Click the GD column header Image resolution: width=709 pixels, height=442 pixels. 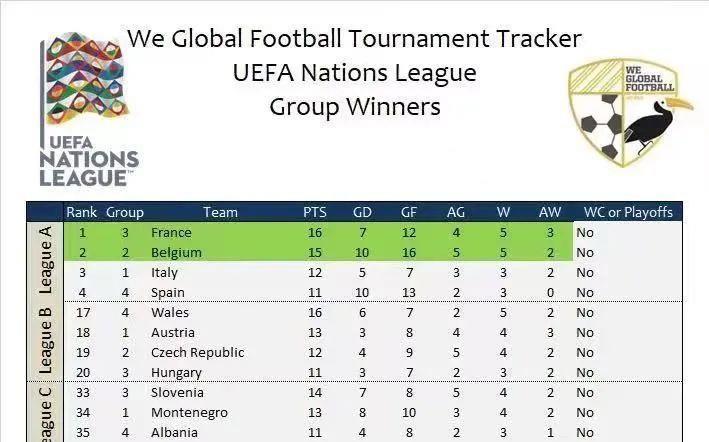coord(364,212)
